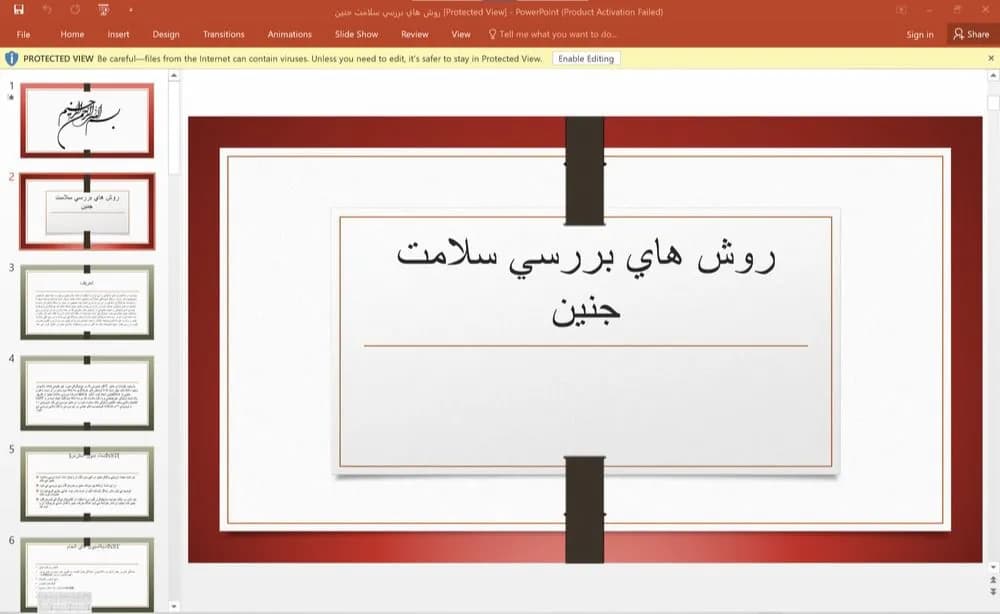Select slide 4 thumbnail
The width and height of the screenshot is (1000, 614).
(87, 393)
